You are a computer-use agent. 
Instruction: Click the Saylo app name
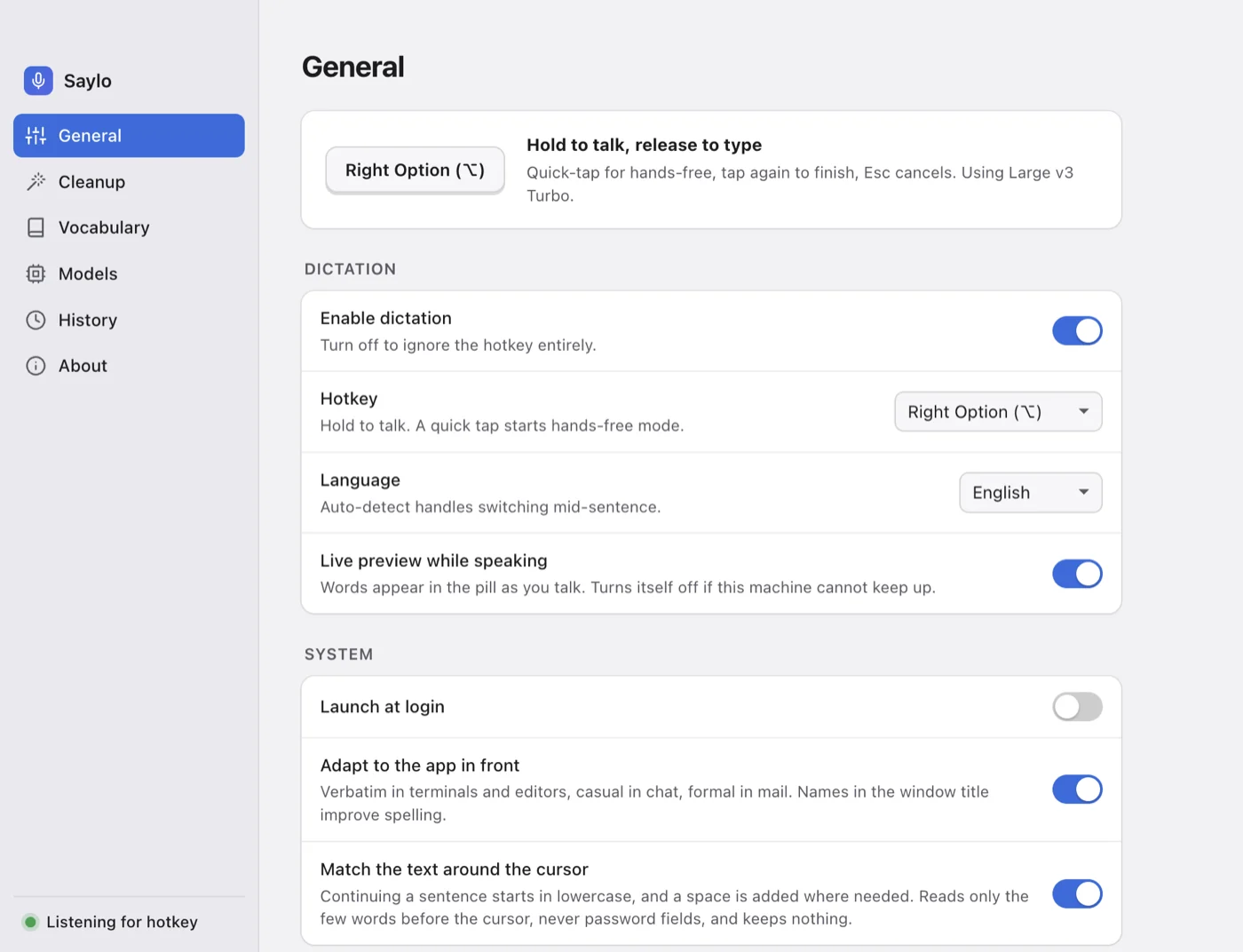click(88, 81)
